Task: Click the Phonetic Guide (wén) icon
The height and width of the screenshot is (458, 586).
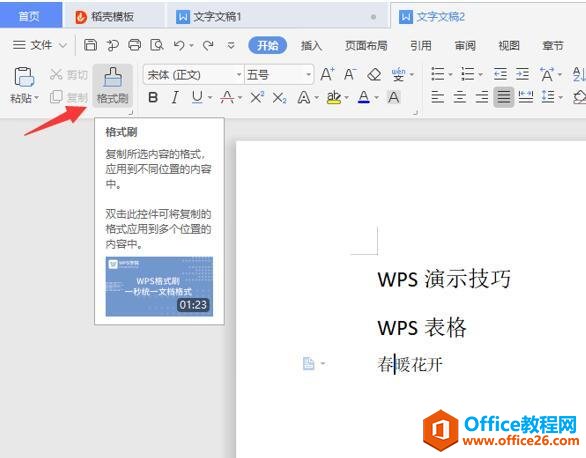Action: [398, 74]
